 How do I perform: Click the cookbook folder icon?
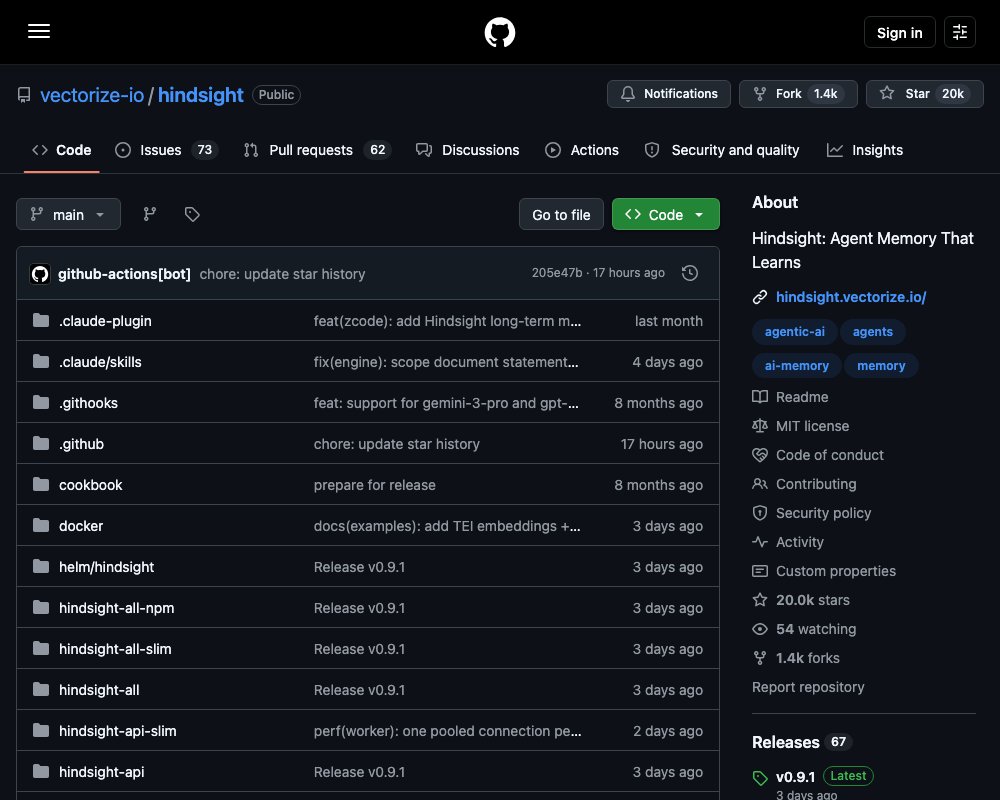tap(41, 484)
